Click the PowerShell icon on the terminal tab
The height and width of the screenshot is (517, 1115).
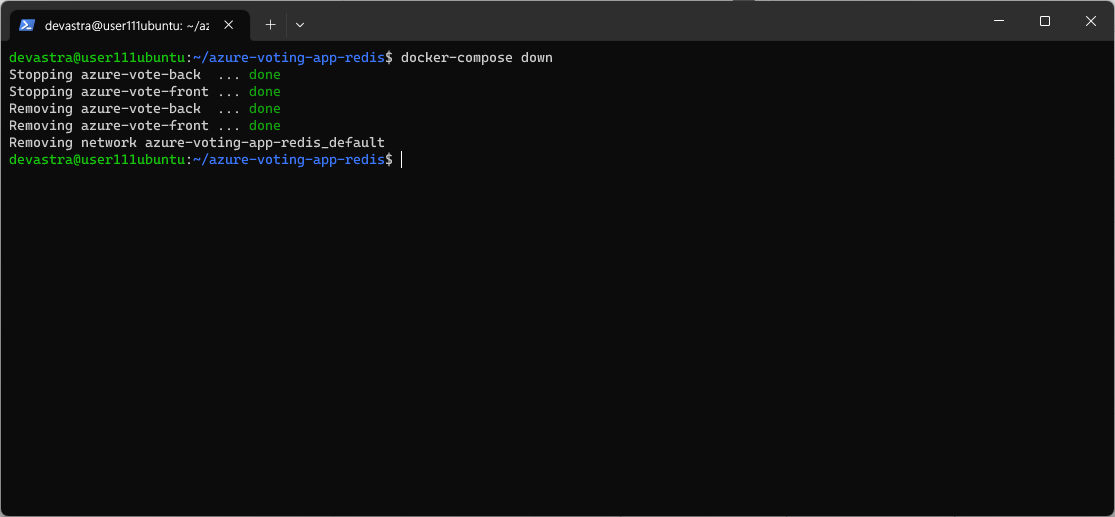click(27, 25)
